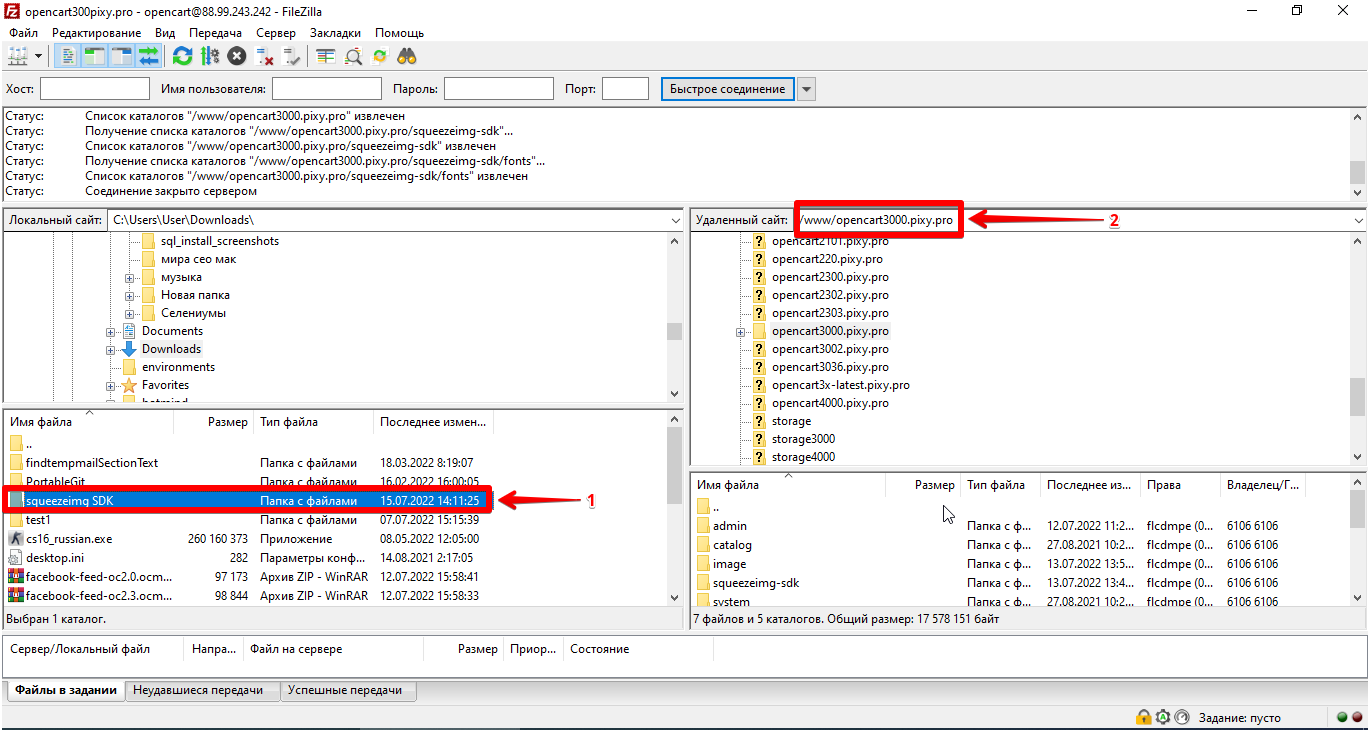Switch to the Успешные передачи tab

point(347,690)
